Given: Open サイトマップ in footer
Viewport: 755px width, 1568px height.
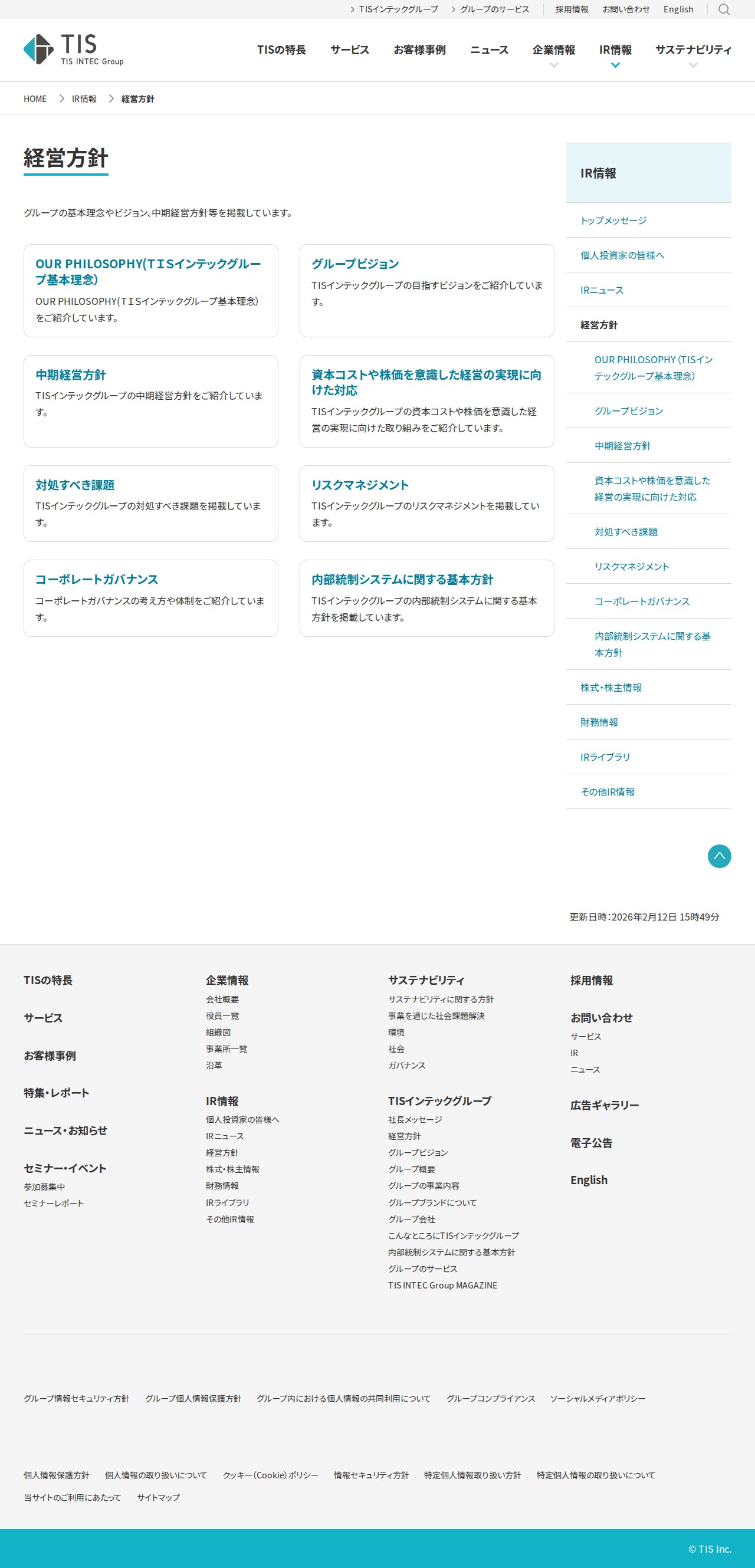Looking at the screenshot, I should point(158,1497).
